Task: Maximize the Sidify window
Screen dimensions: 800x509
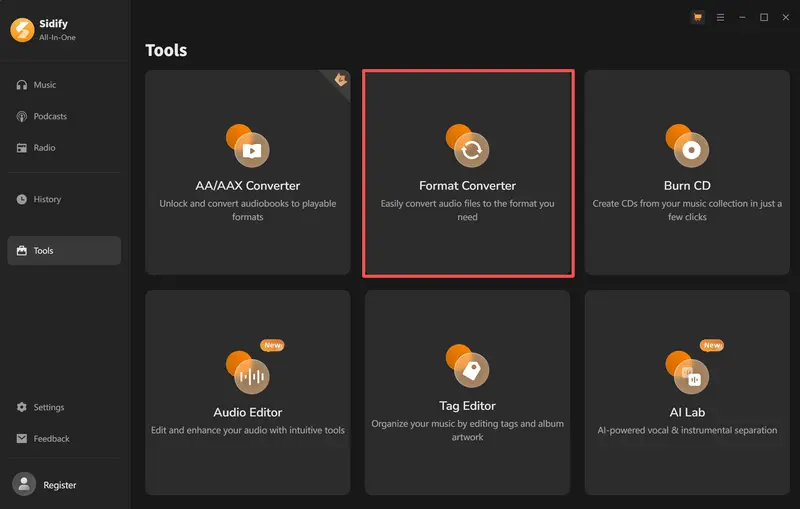Action: 764,17
